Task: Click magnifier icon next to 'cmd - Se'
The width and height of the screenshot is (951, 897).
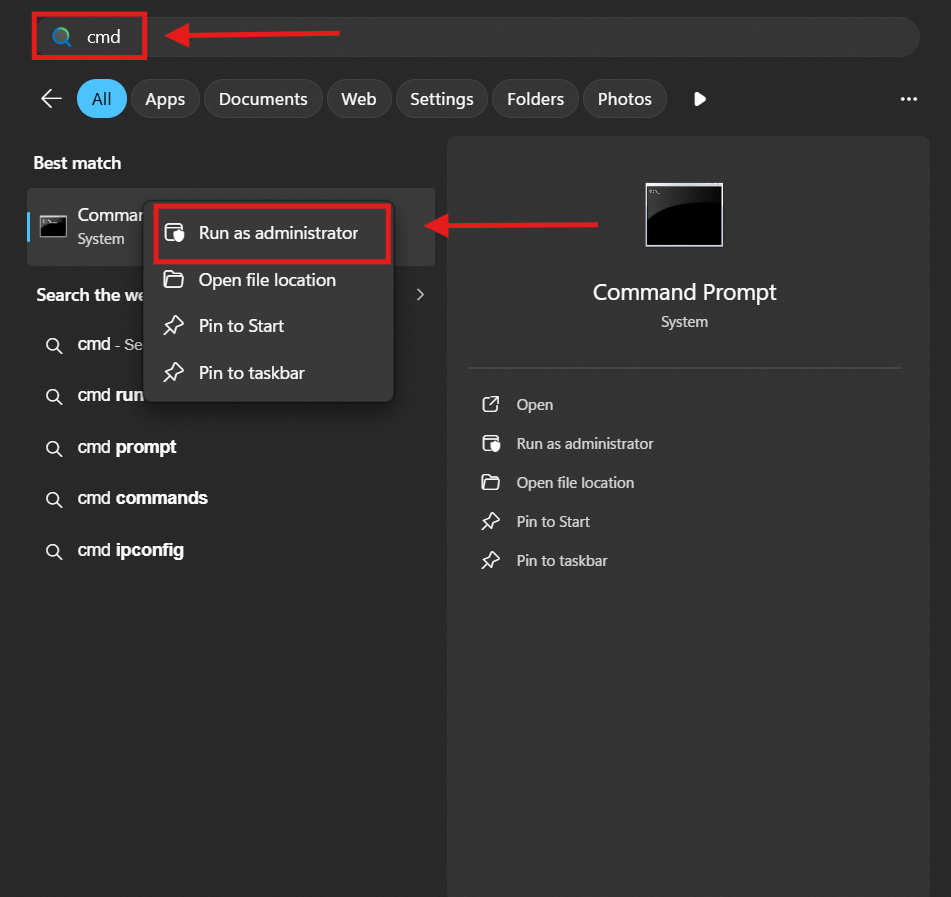Action: [x=54, y=346]
